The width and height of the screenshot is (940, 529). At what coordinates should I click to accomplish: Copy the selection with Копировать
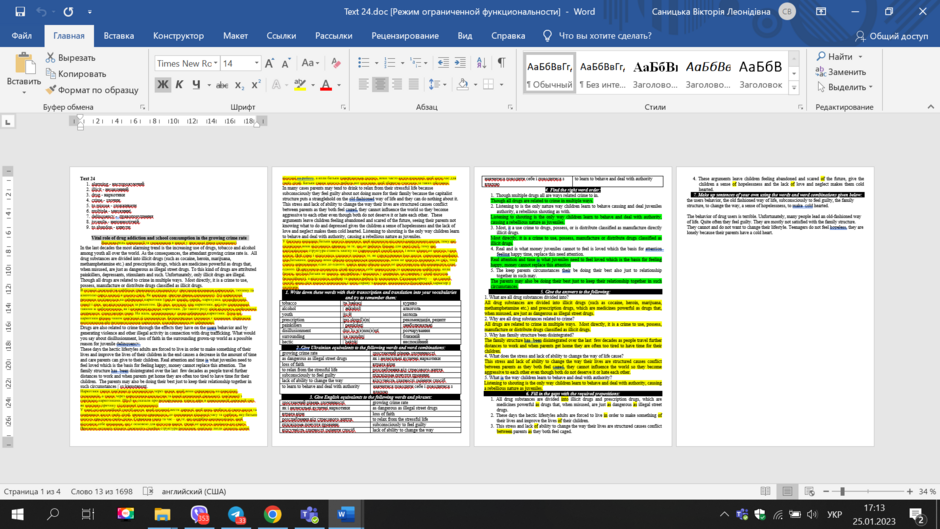(76, 74)
